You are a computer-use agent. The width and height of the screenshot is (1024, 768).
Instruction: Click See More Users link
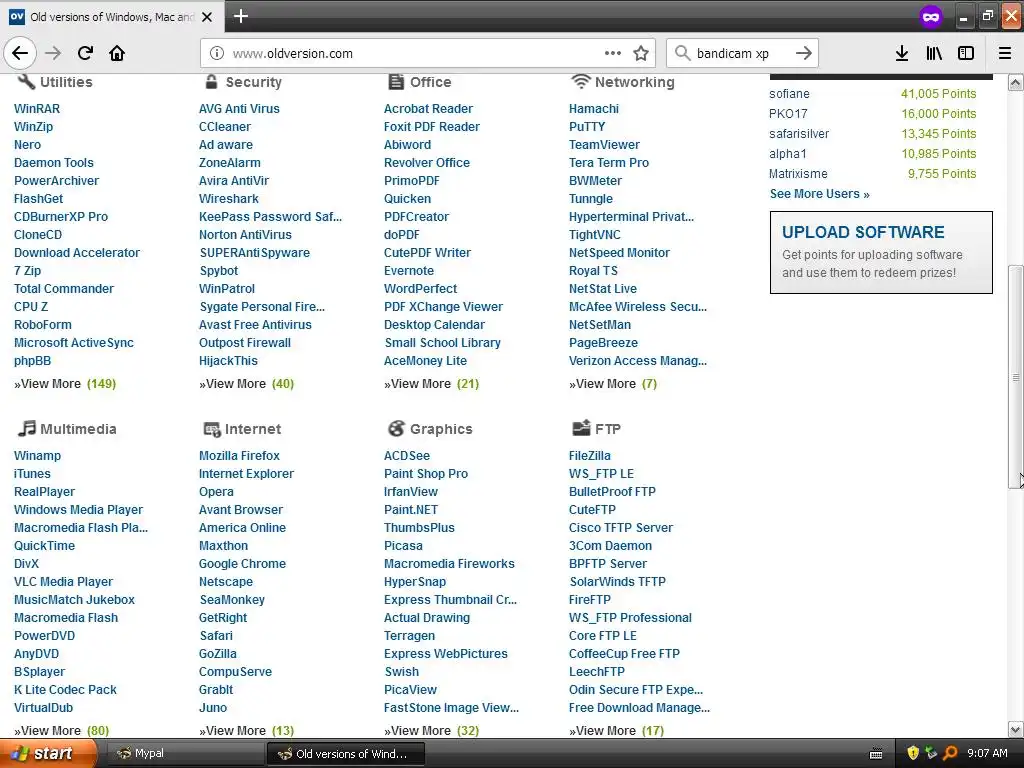[820, 193]
